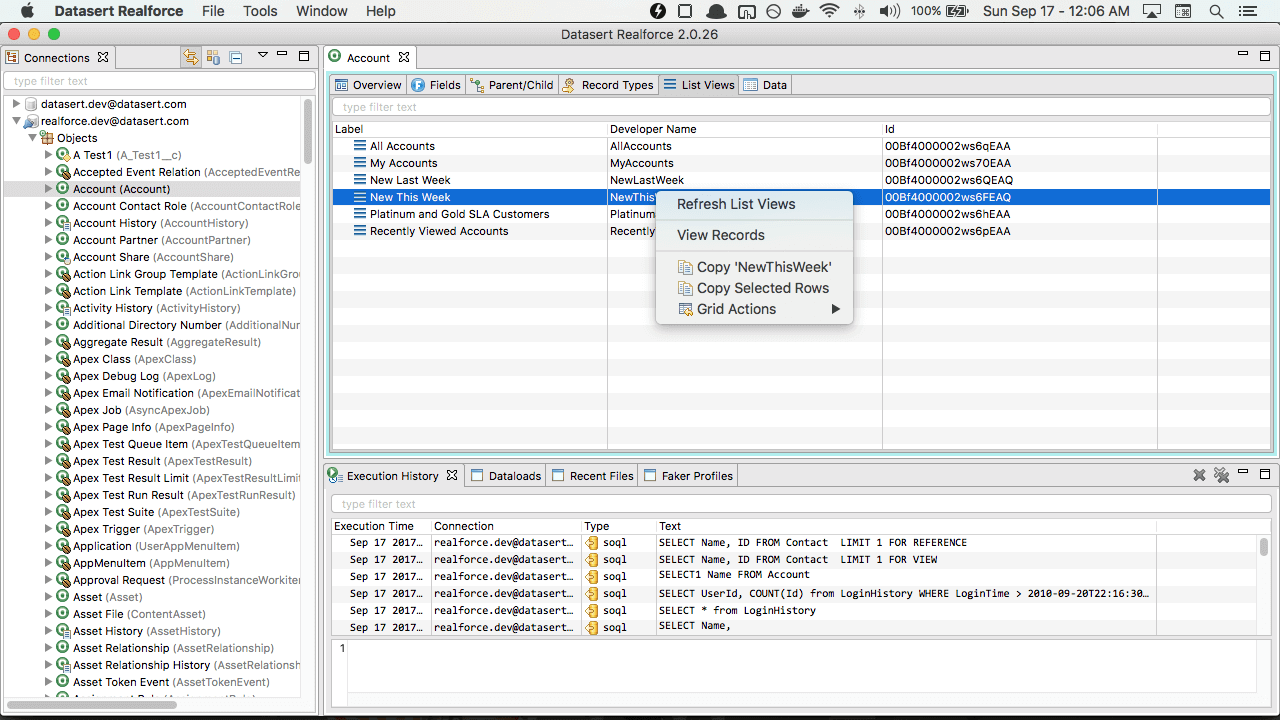Viewport: 1280px width, 720px height.
Task: Click the object grouping icon in Connections toolbar
Action: click(213, 57)
